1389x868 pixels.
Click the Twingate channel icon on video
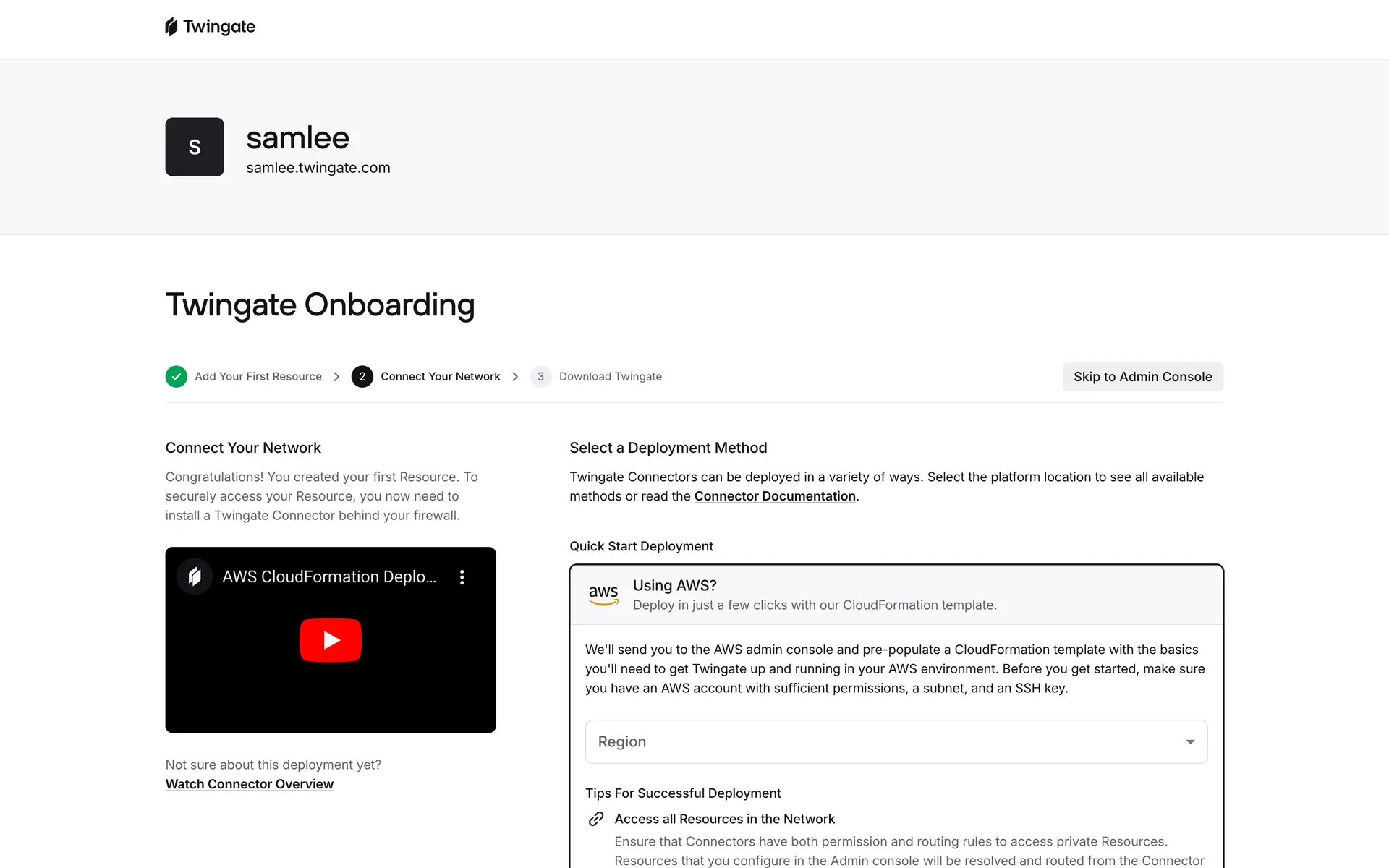coord(195,576)
